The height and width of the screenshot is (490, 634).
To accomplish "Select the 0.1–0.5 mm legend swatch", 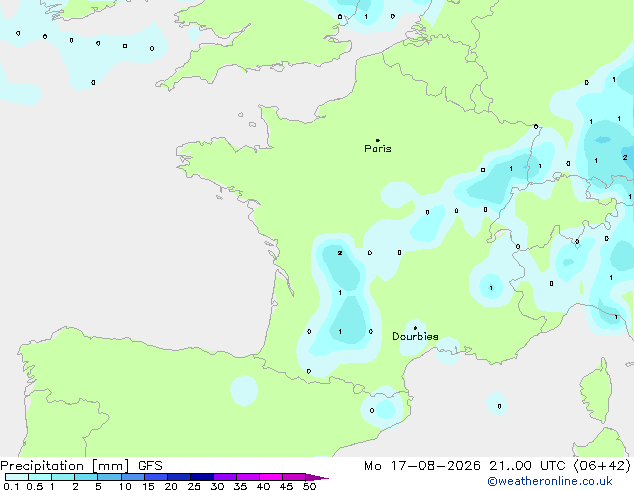I will [17, 477].
